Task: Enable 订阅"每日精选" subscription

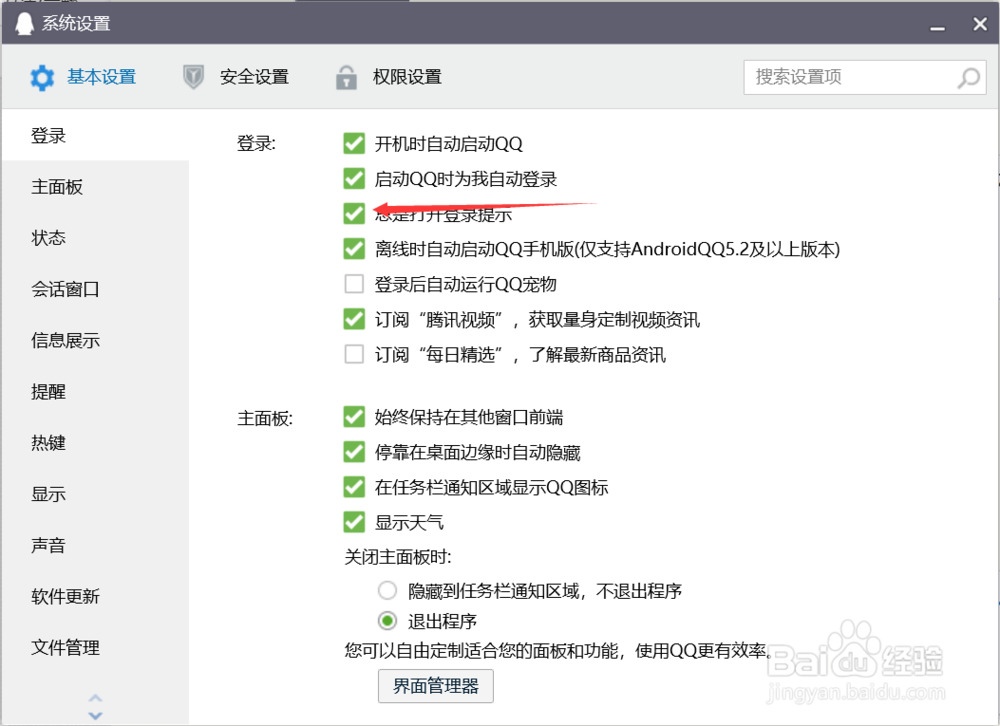Action: [x=354, y=354]
